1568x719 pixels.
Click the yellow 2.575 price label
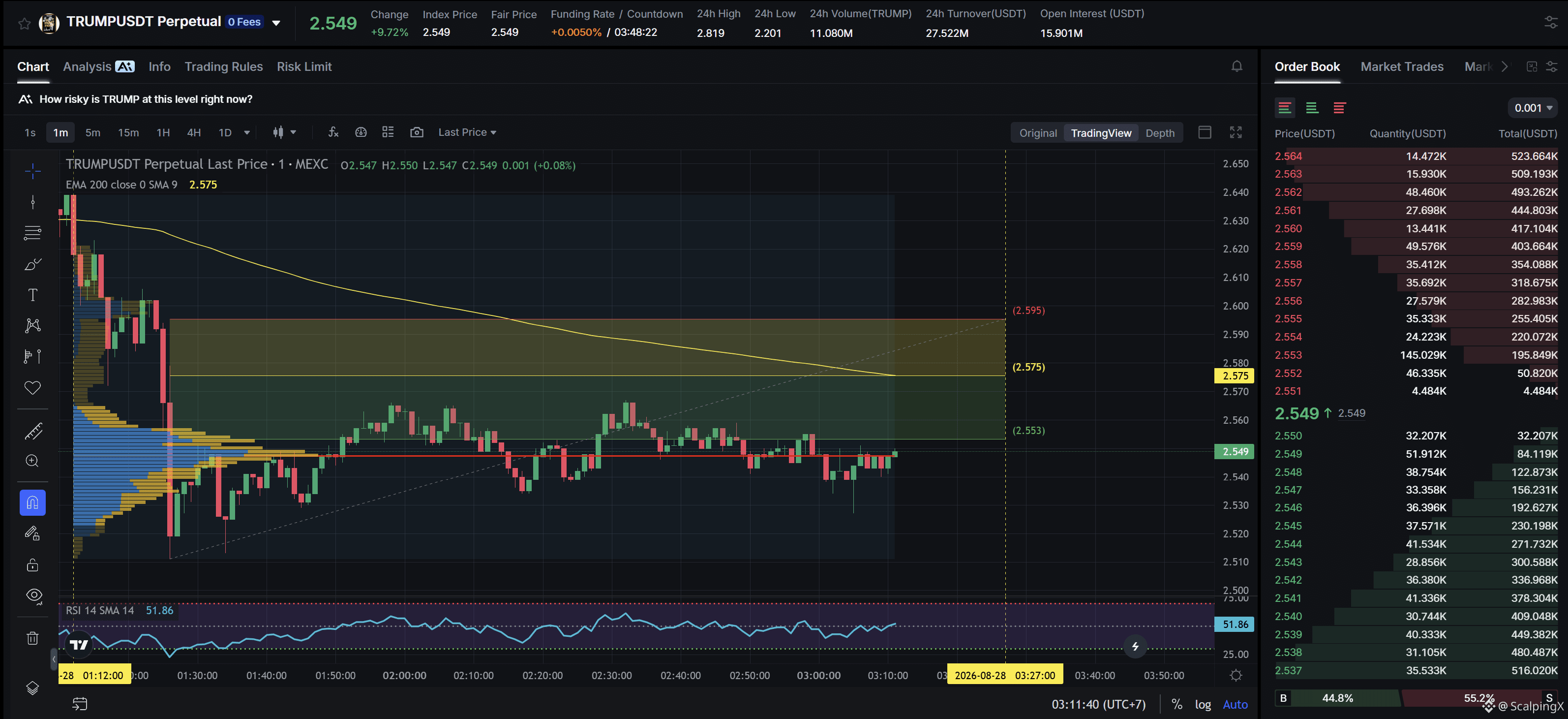[x=1235, y=376]
